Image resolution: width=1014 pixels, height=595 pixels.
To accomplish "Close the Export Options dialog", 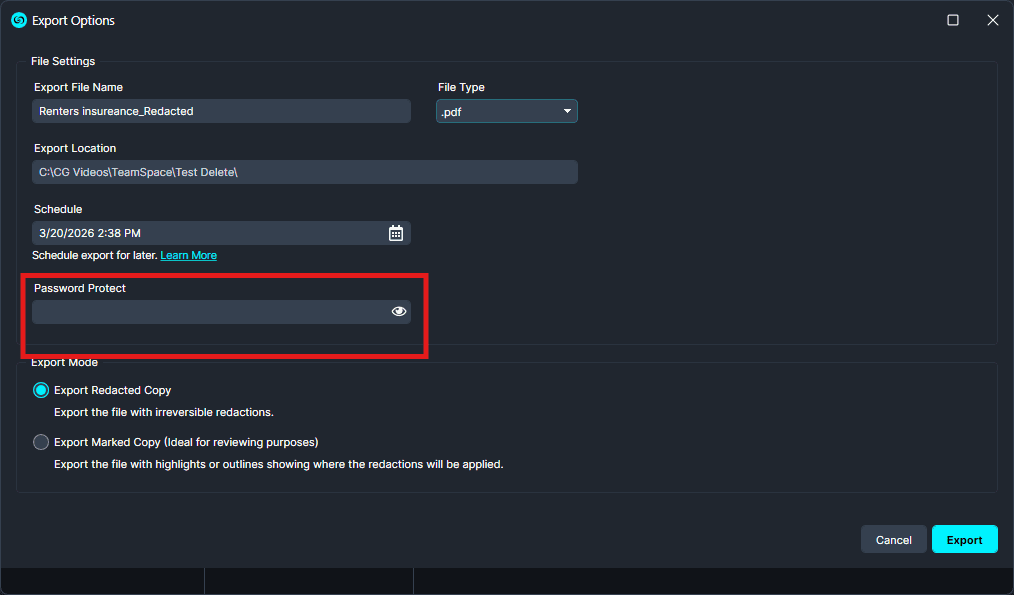I will click(992, 20).
